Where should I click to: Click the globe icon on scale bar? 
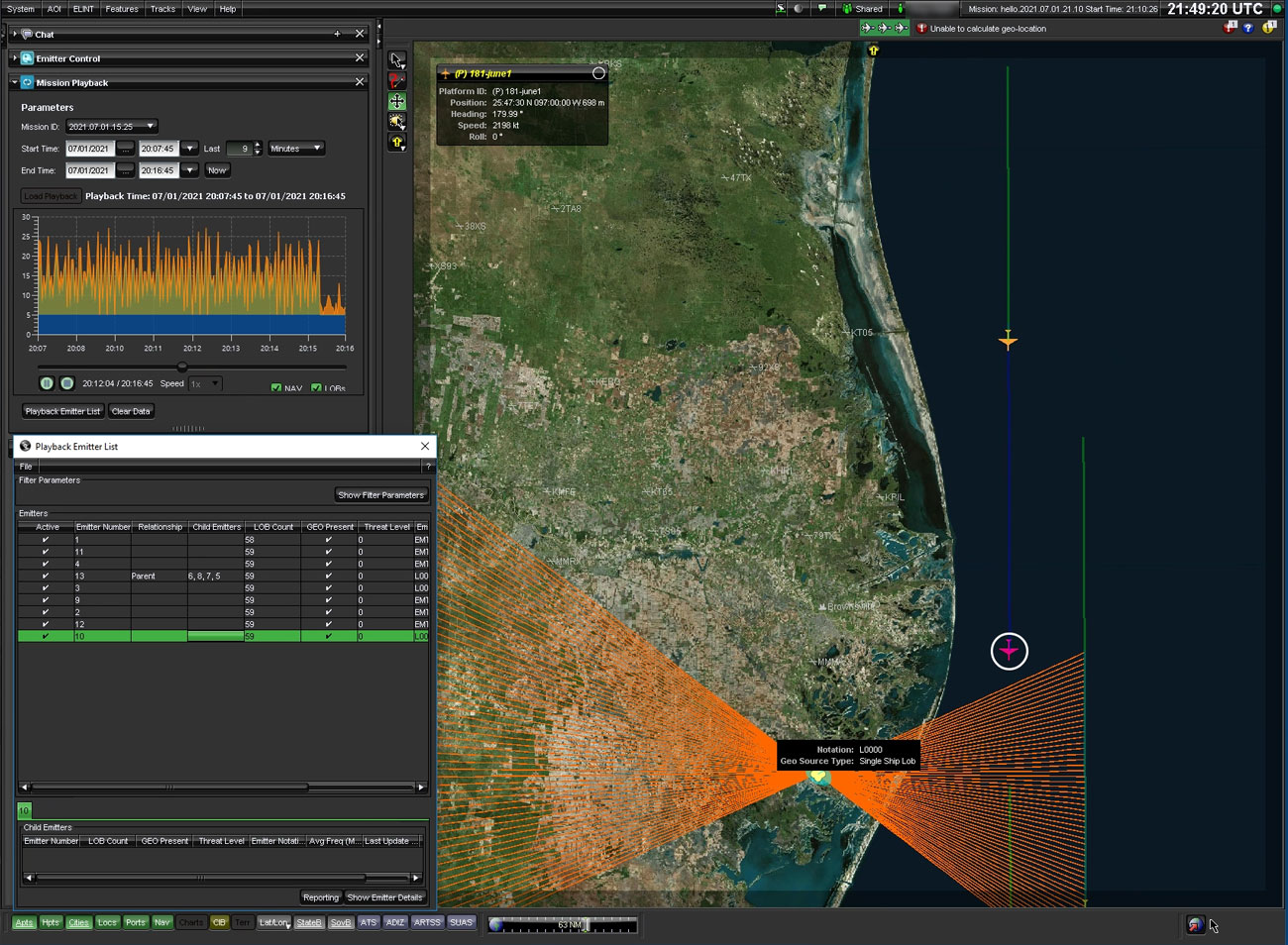(x=496, y=924)
